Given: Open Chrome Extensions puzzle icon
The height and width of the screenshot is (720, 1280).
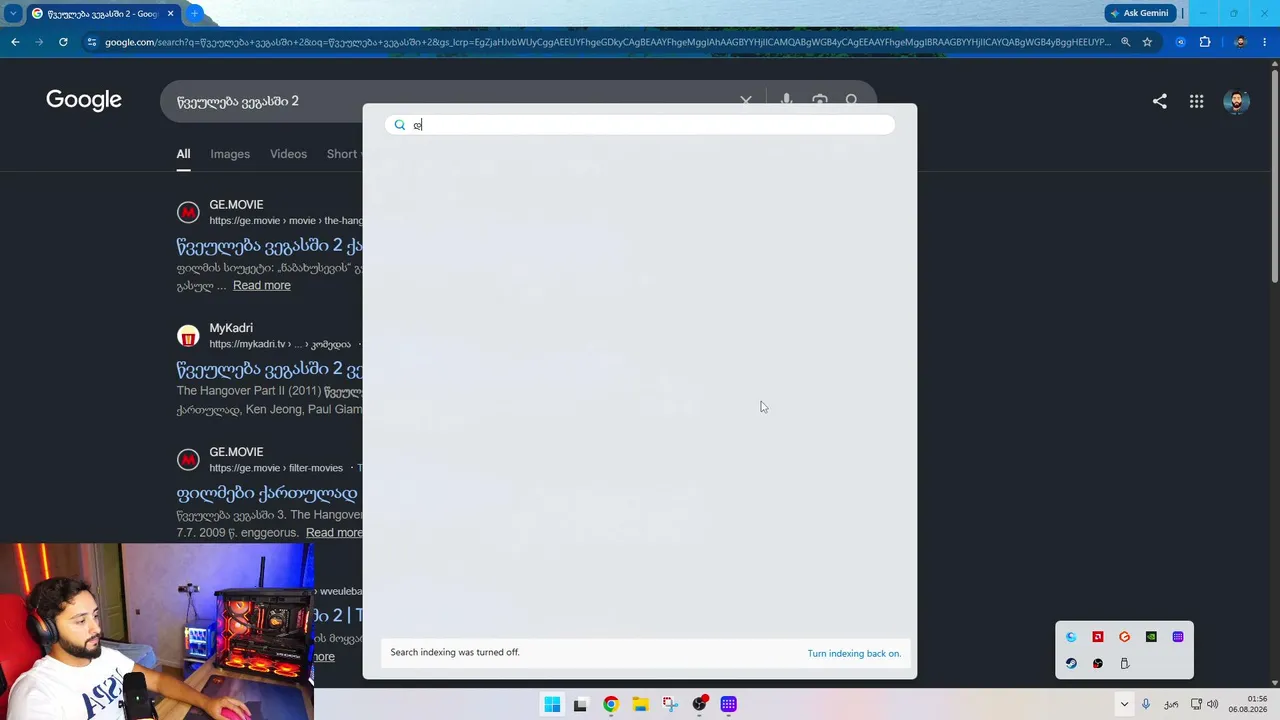Looking at the screenshot, I should [x=1205, y=42].
